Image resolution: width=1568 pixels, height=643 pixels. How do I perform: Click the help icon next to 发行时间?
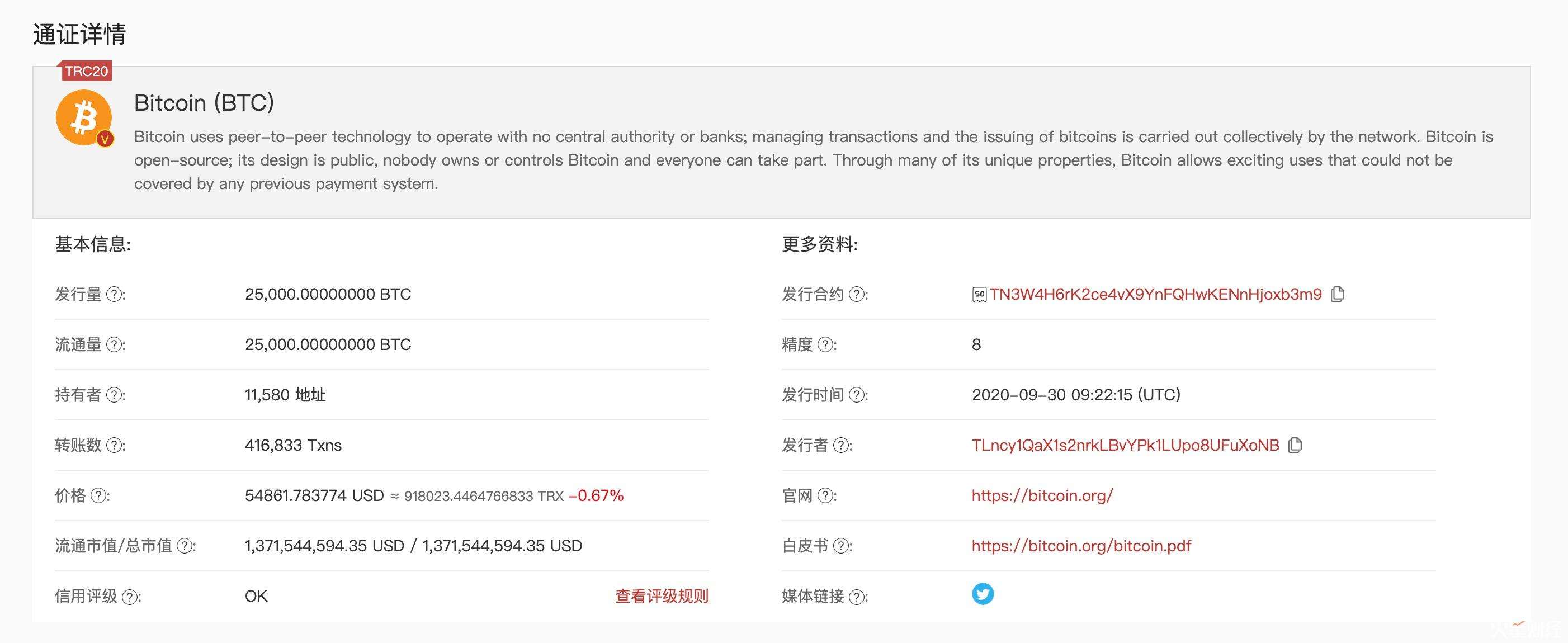(857, 395)
